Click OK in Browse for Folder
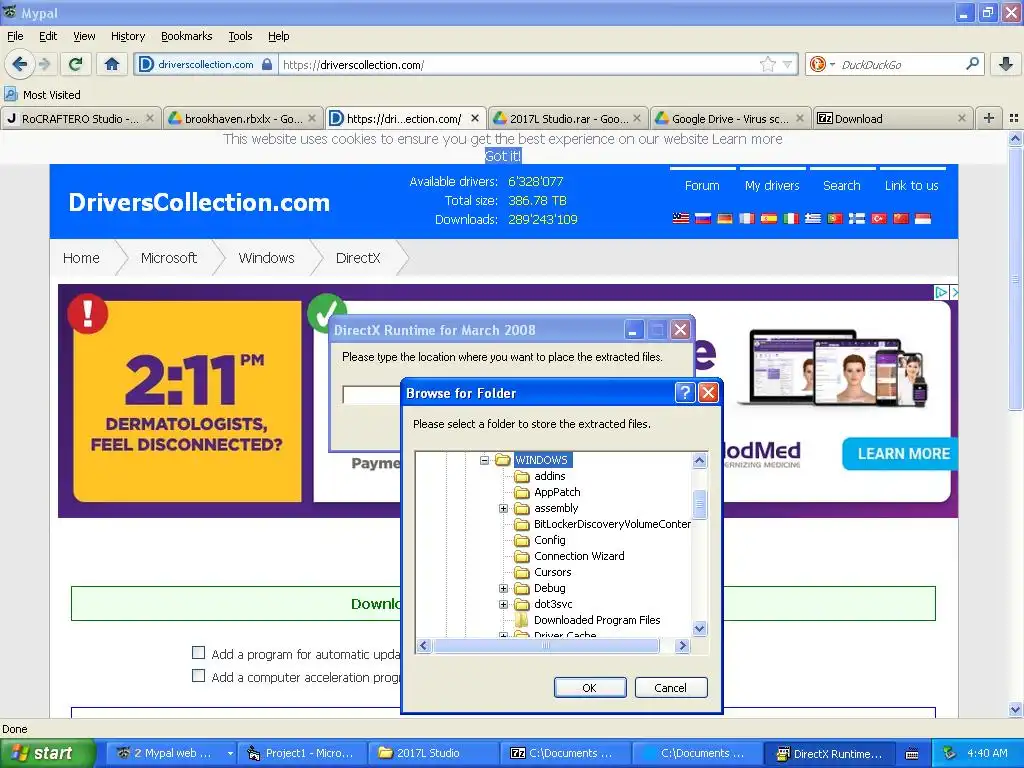 [590, 688]
